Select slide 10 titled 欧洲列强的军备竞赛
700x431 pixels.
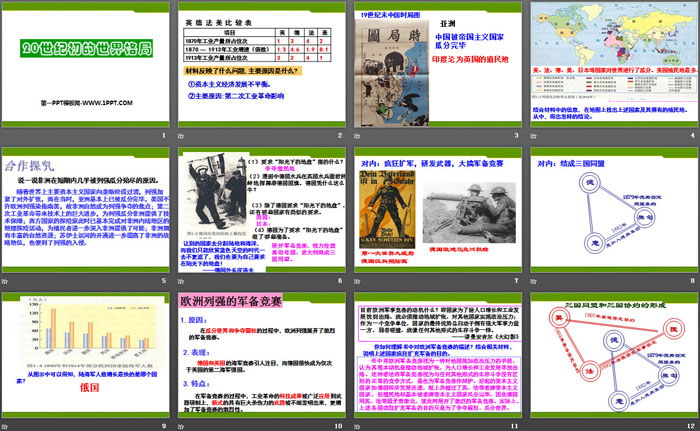click(262, 356)
